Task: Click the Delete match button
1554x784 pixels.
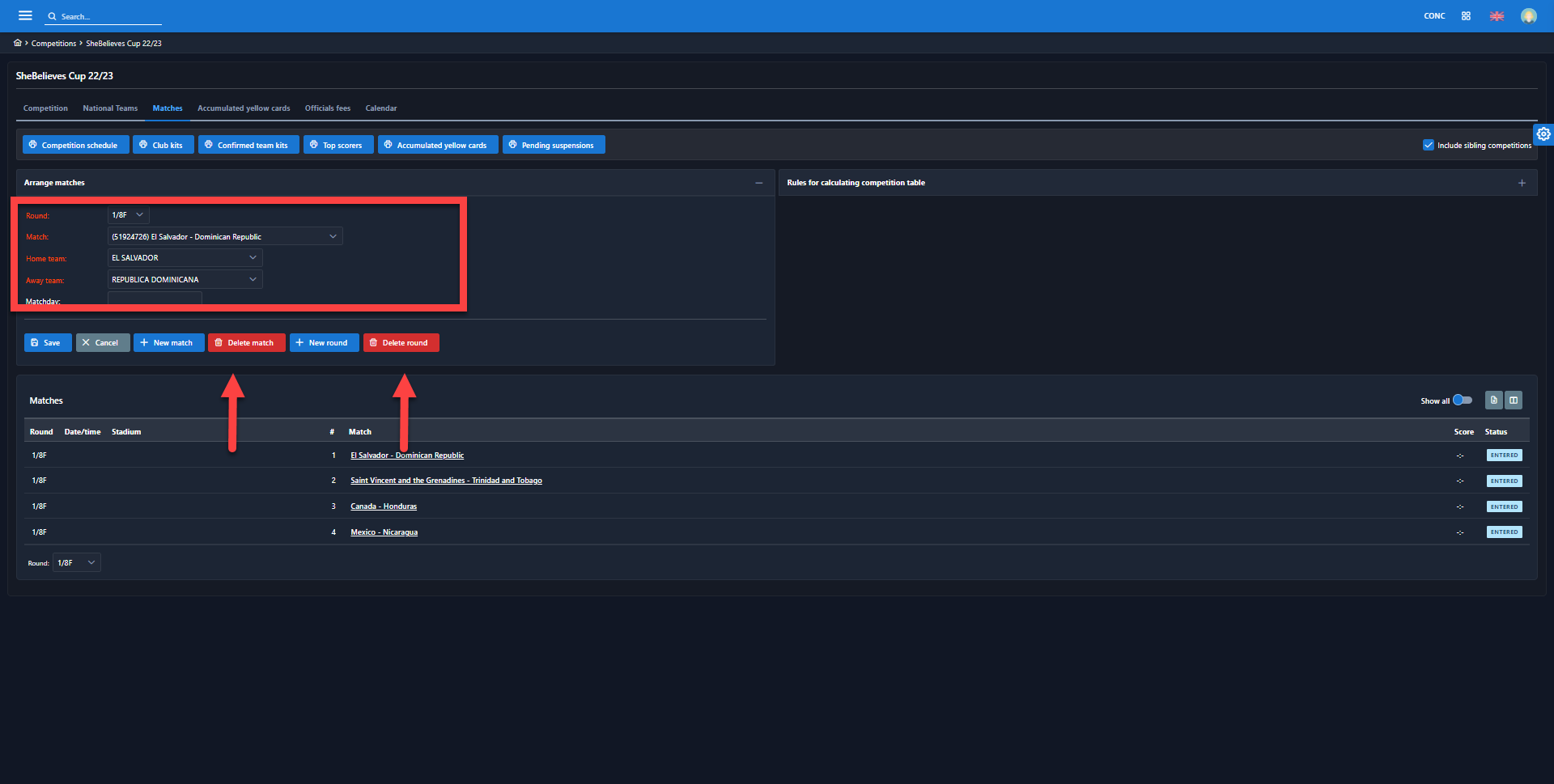Action: [x=246, y=343]
